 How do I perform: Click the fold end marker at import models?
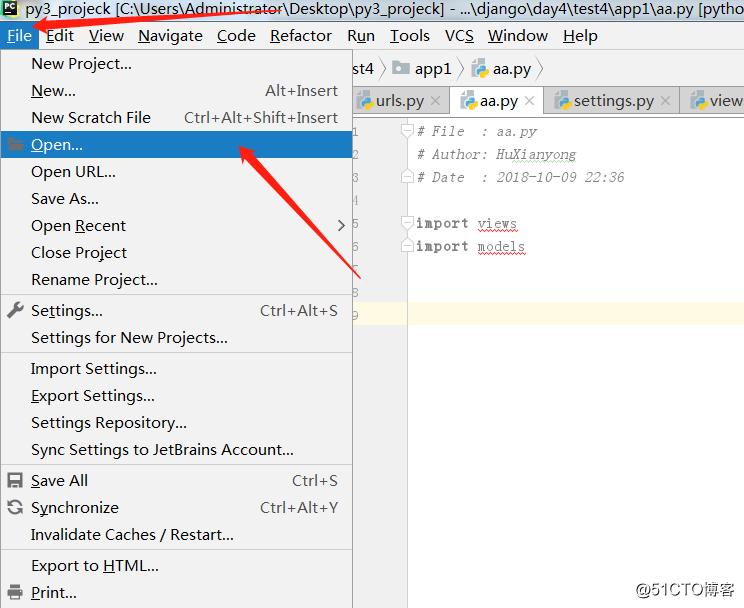click(407, 246)
